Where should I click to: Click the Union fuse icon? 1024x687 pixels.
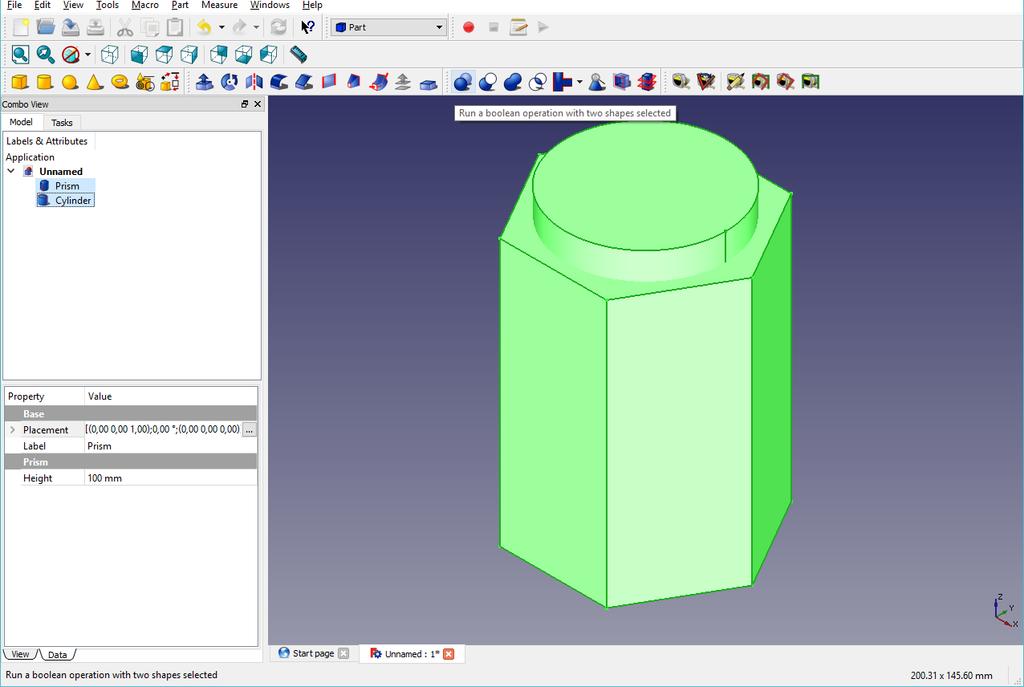click(x=513, y=82)
